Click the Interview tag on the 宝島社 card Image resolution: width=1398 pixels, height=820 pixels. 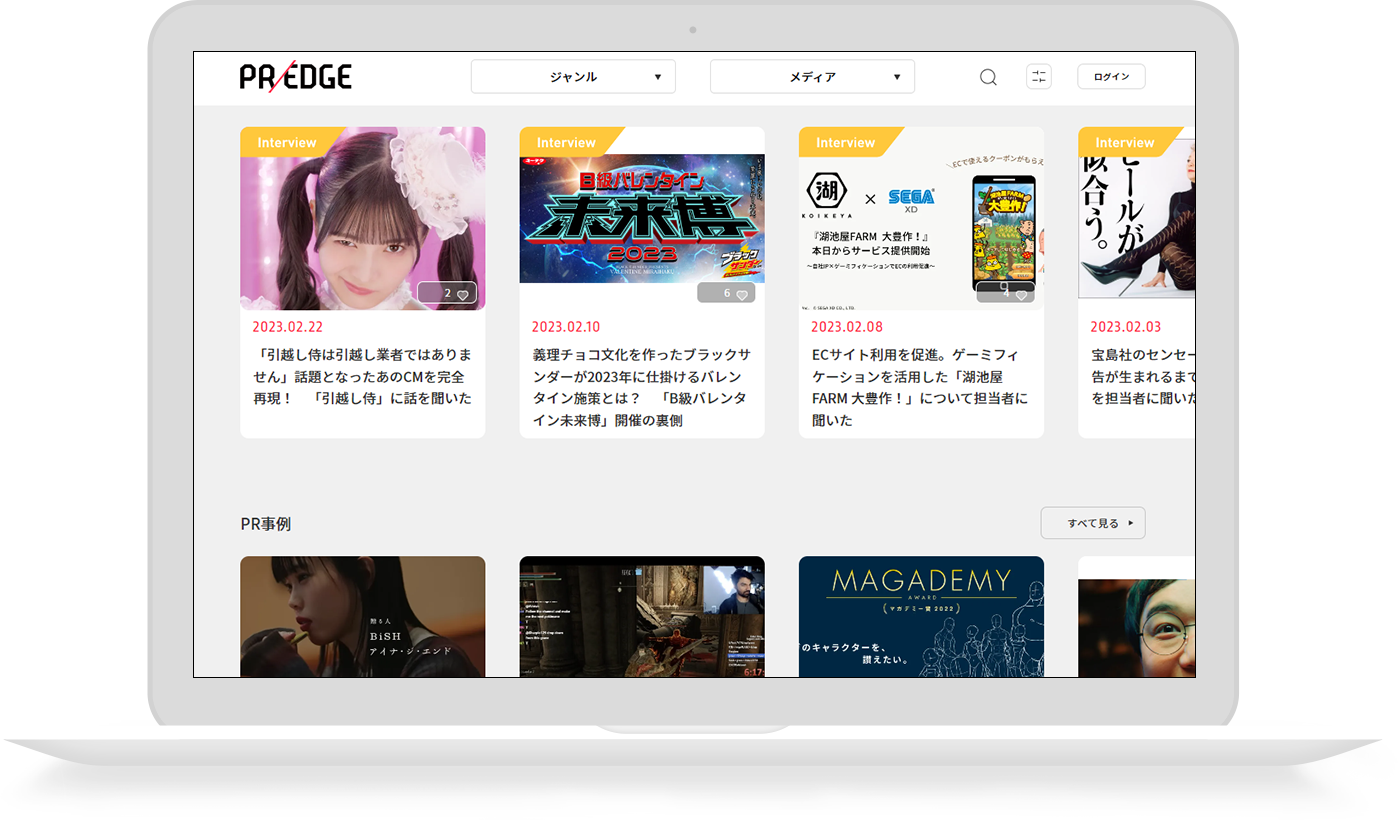[x=1125, y=143]
